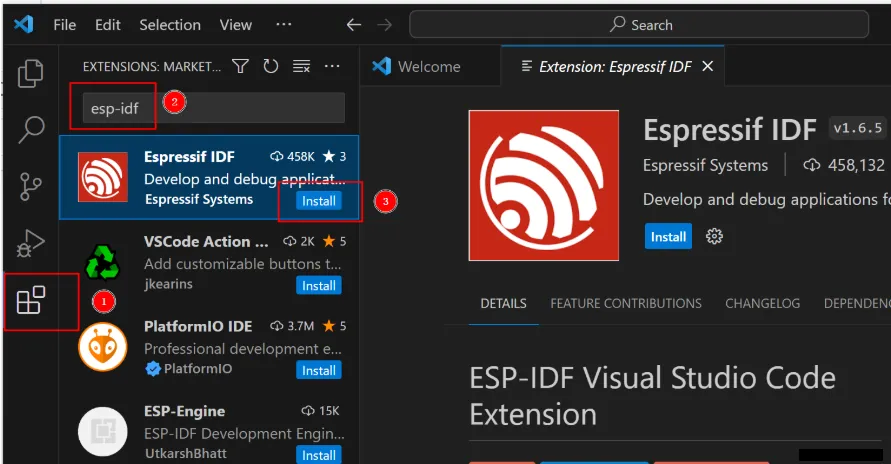Close the Extension: Espressif IDF tab
Screen dimensions: 891x464
[x=708, y=67]
